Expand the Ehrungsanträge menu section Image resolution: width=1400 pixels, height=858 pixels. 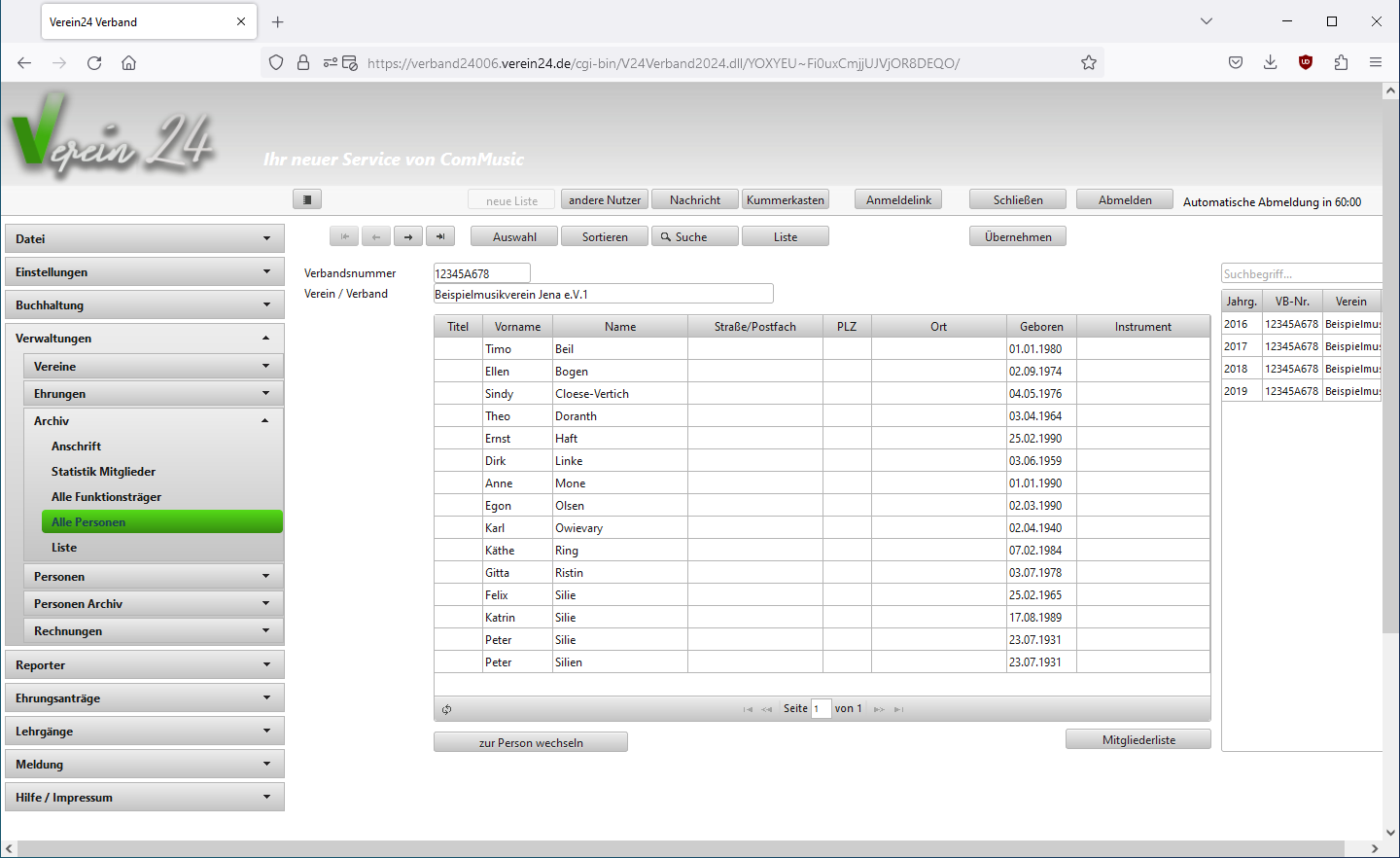tap(145, 697)
